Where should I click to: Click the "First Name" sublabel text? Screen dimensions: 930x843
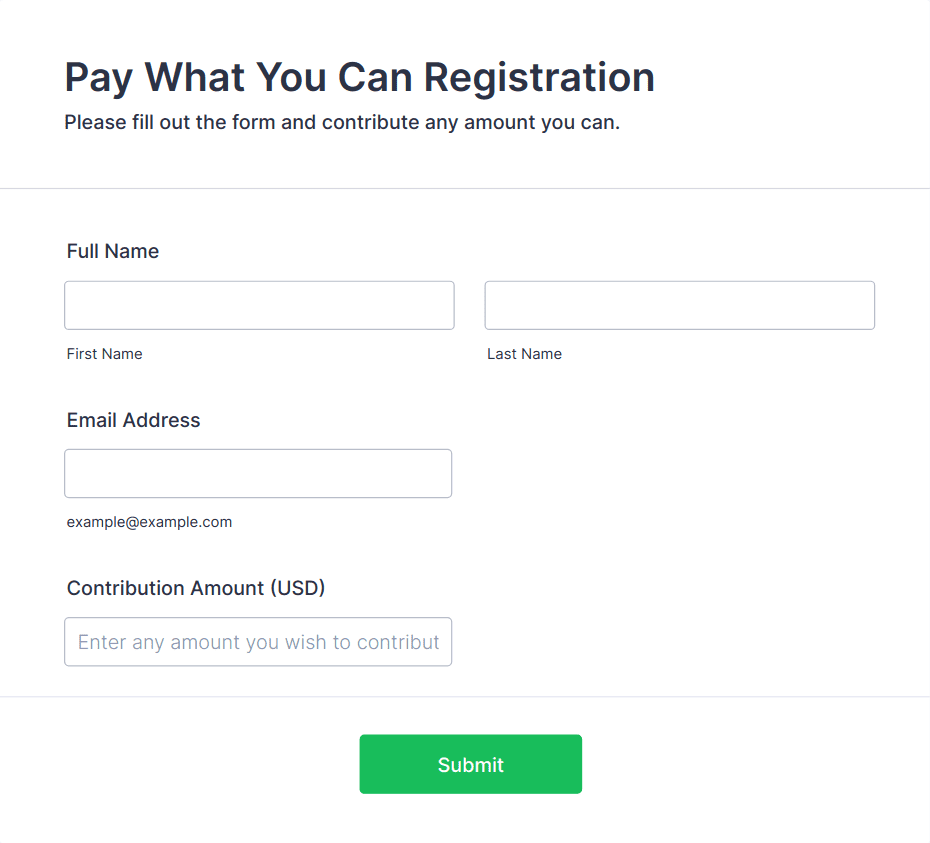coord(105,354)
